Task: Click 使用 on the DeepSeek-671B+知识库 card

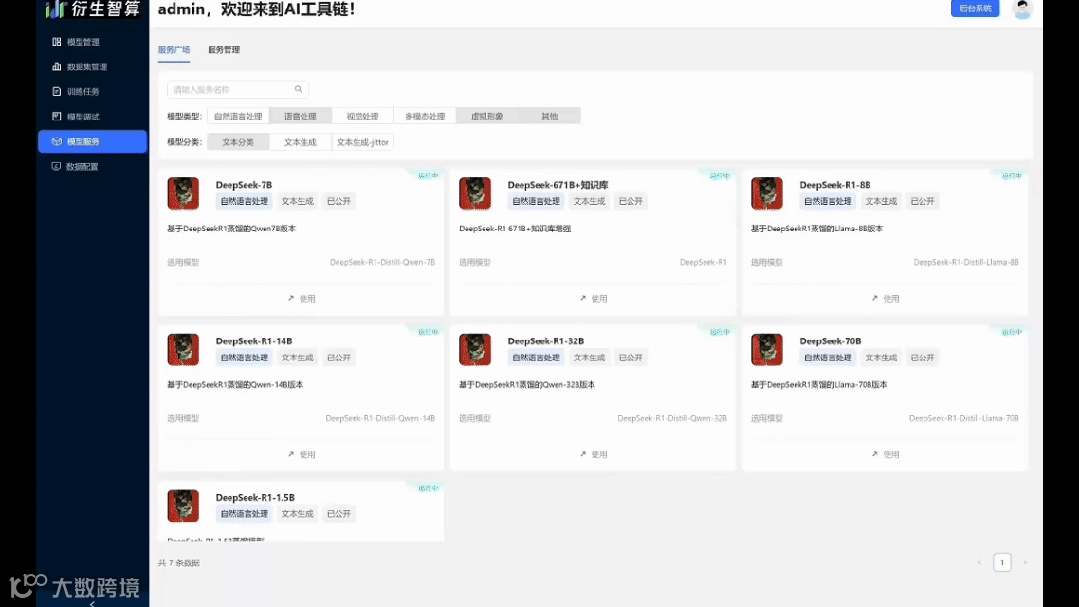Action: point(593,299)
